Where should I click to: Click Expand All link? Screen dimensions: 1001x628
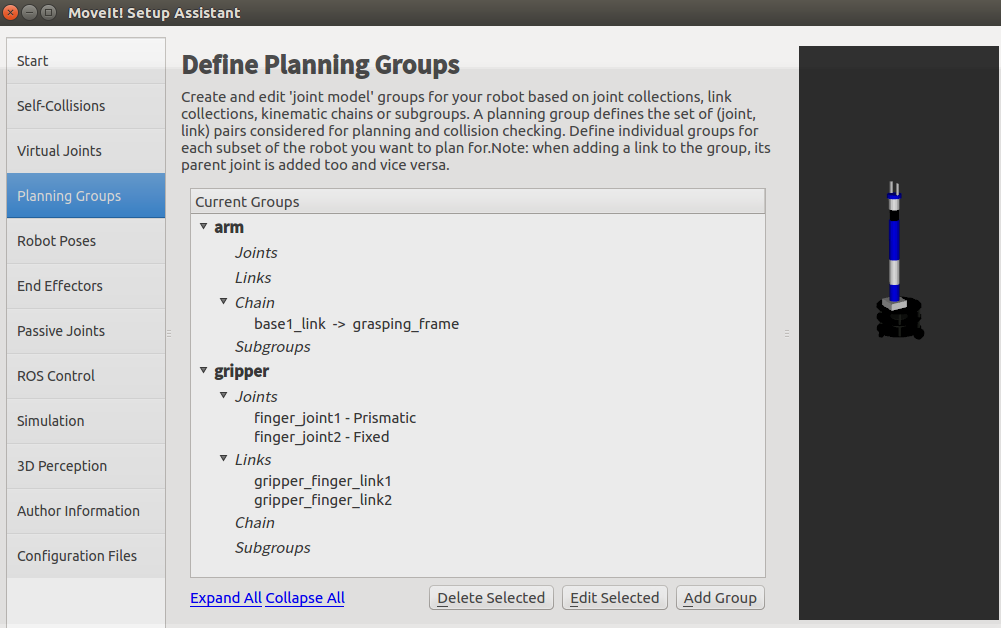coord(226,598)
